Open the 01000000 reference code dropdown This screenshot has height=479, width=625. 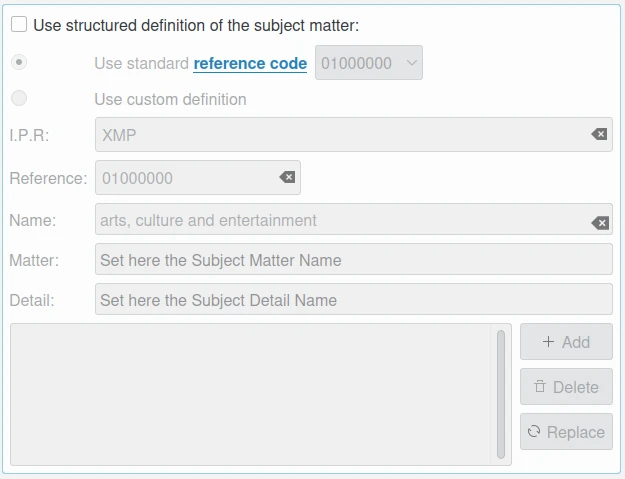pos(369,63)
